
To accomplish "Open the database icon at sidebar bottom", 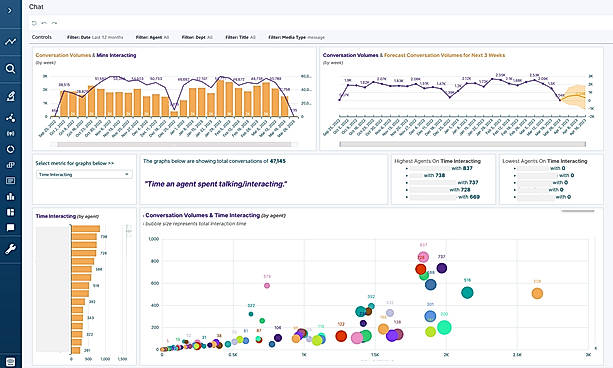I will 10,362.
